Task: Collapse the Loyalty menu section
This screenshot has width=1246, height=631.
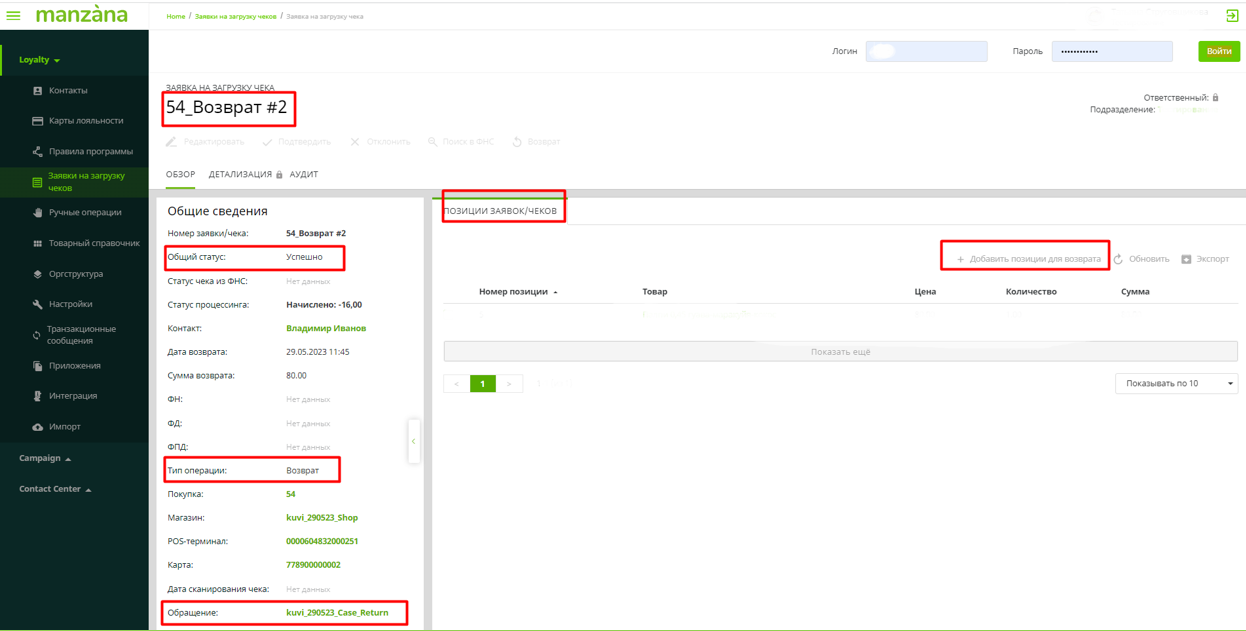Action: coord(40,60)
